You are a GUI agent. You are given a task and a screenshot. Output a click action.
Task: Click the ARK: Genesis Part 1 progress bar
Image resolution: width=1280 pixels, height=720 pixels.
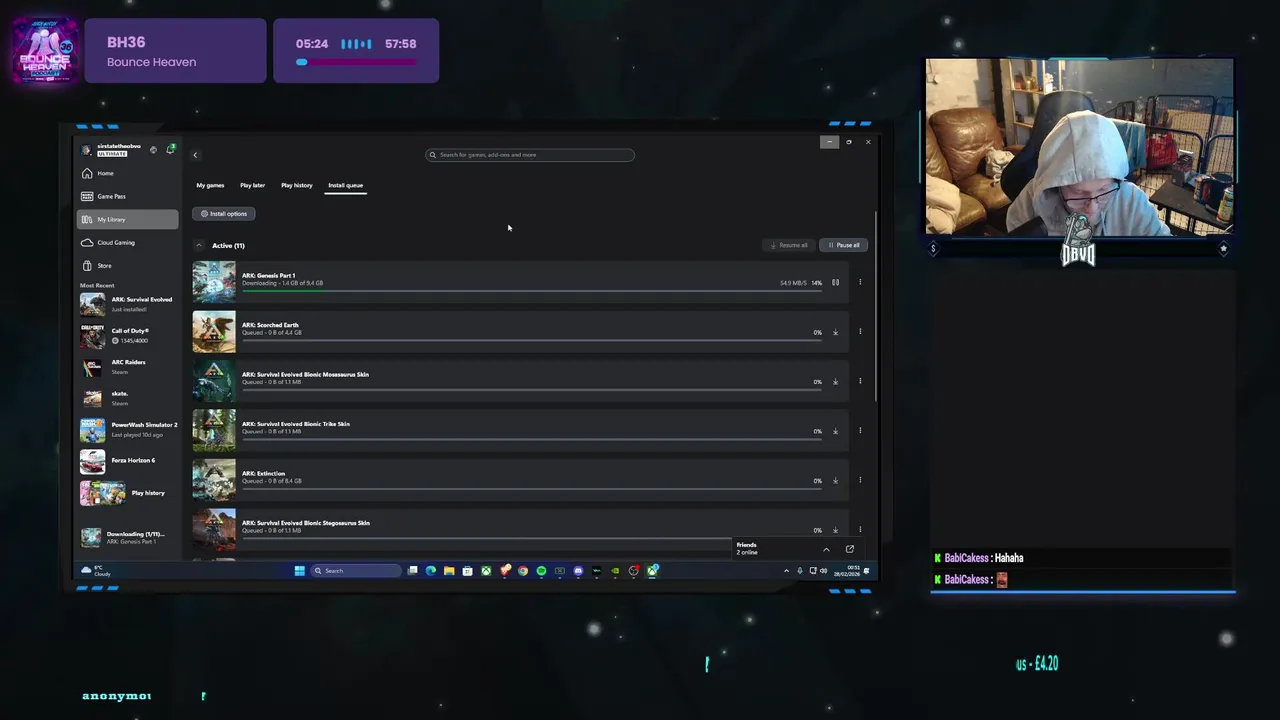click(531, 290)
